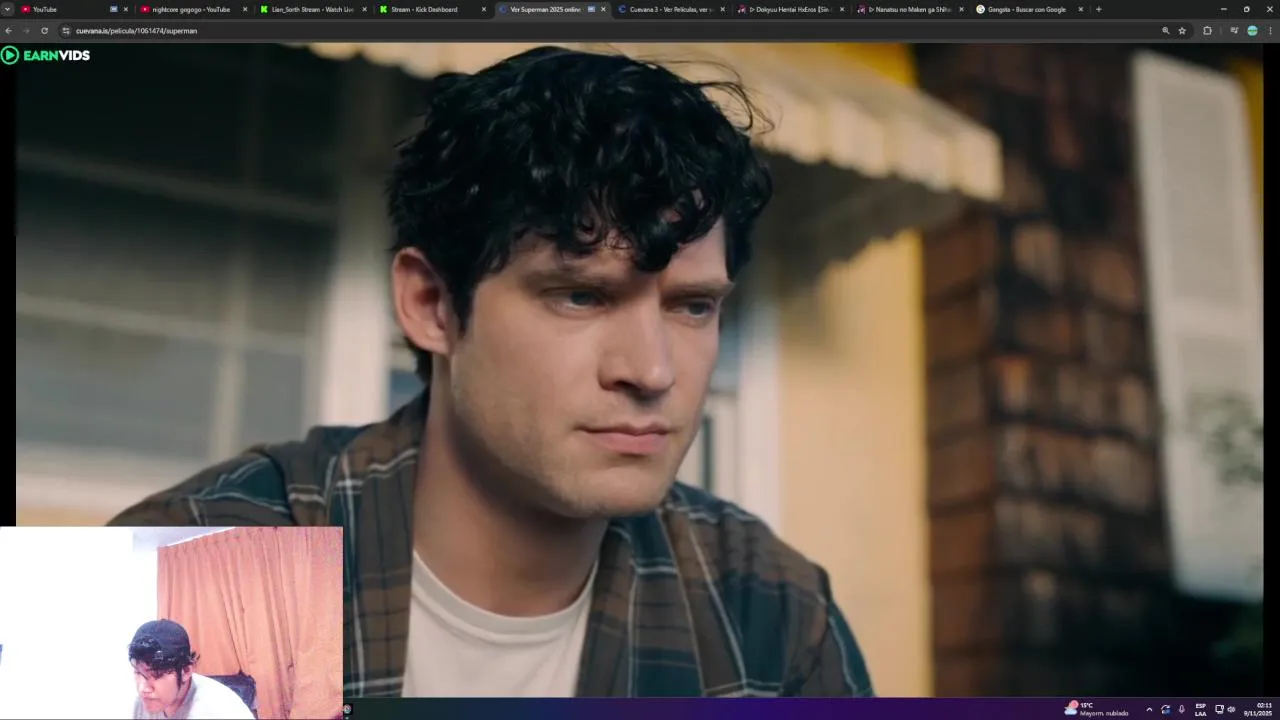Open the microphone tray icon
This screenshot has height=720, width=1280.
click(1181, 709)
